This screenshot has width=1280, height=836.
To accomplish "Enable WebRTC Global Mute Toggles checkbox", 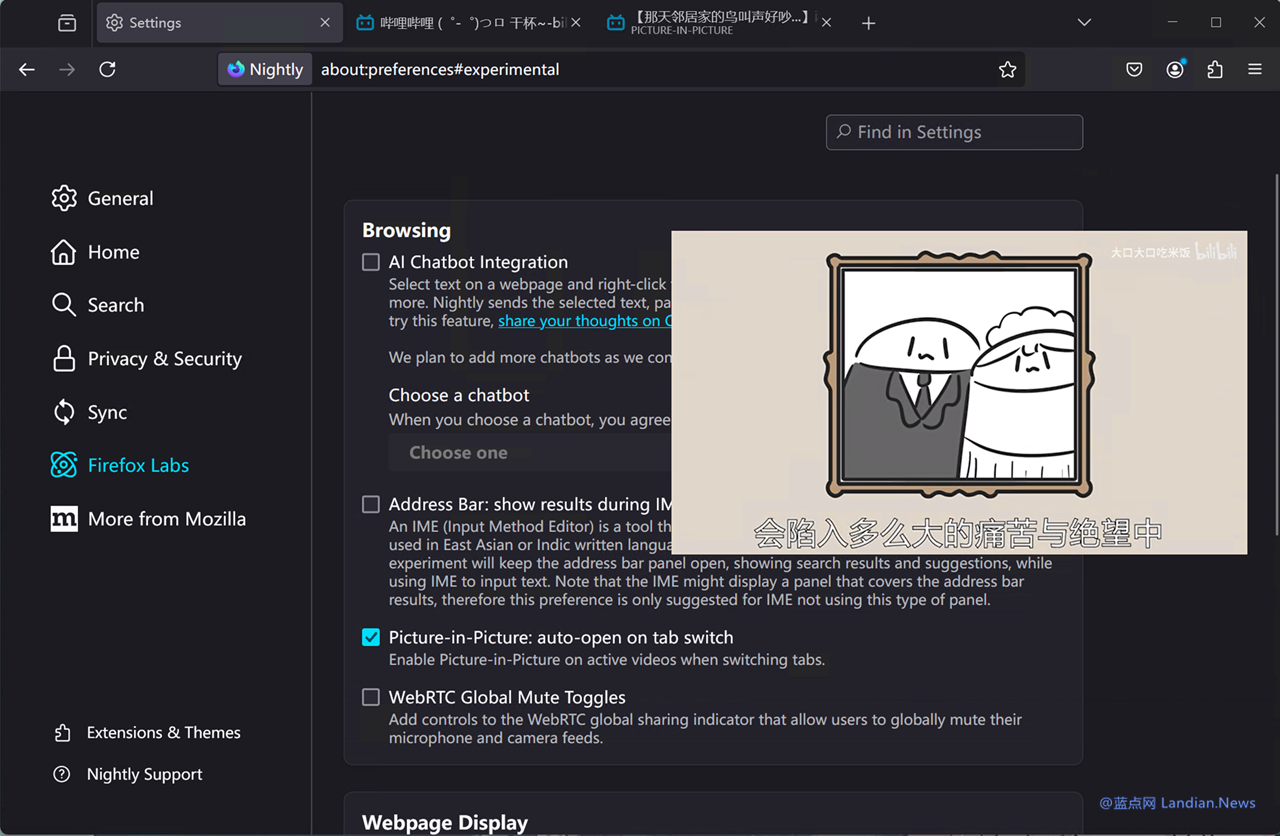I will 371,697.
